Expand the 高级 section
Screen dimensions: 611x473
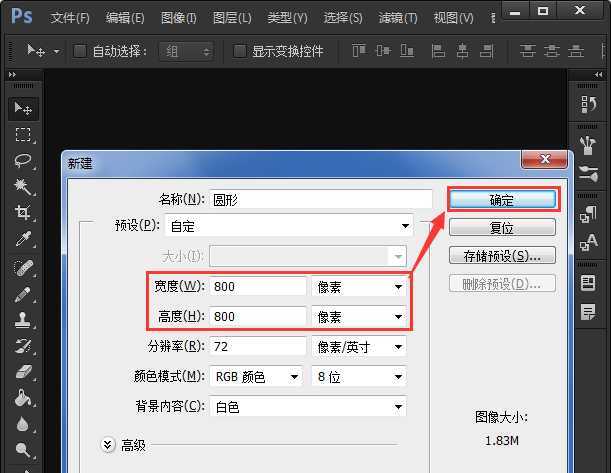click(x=108, y=445)
